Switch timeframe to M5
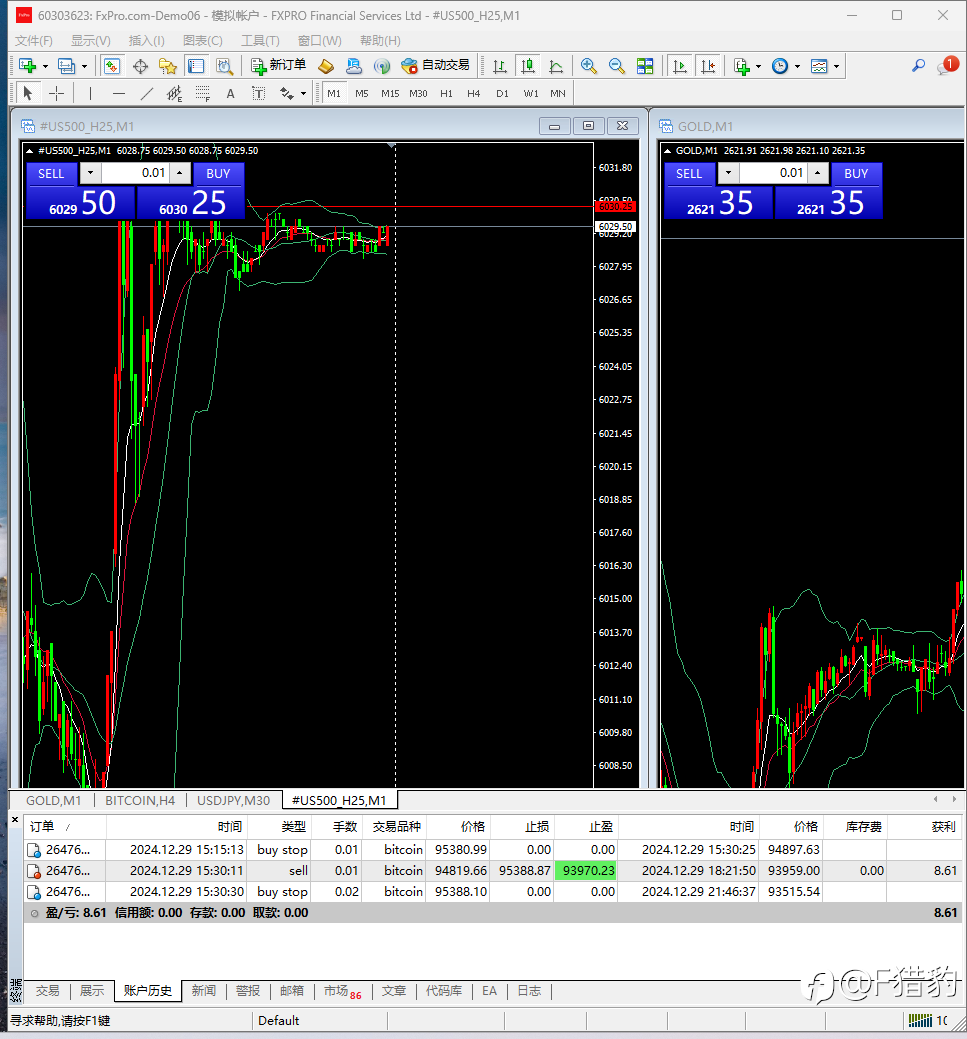967x1039 pixels. pos(362,93)
